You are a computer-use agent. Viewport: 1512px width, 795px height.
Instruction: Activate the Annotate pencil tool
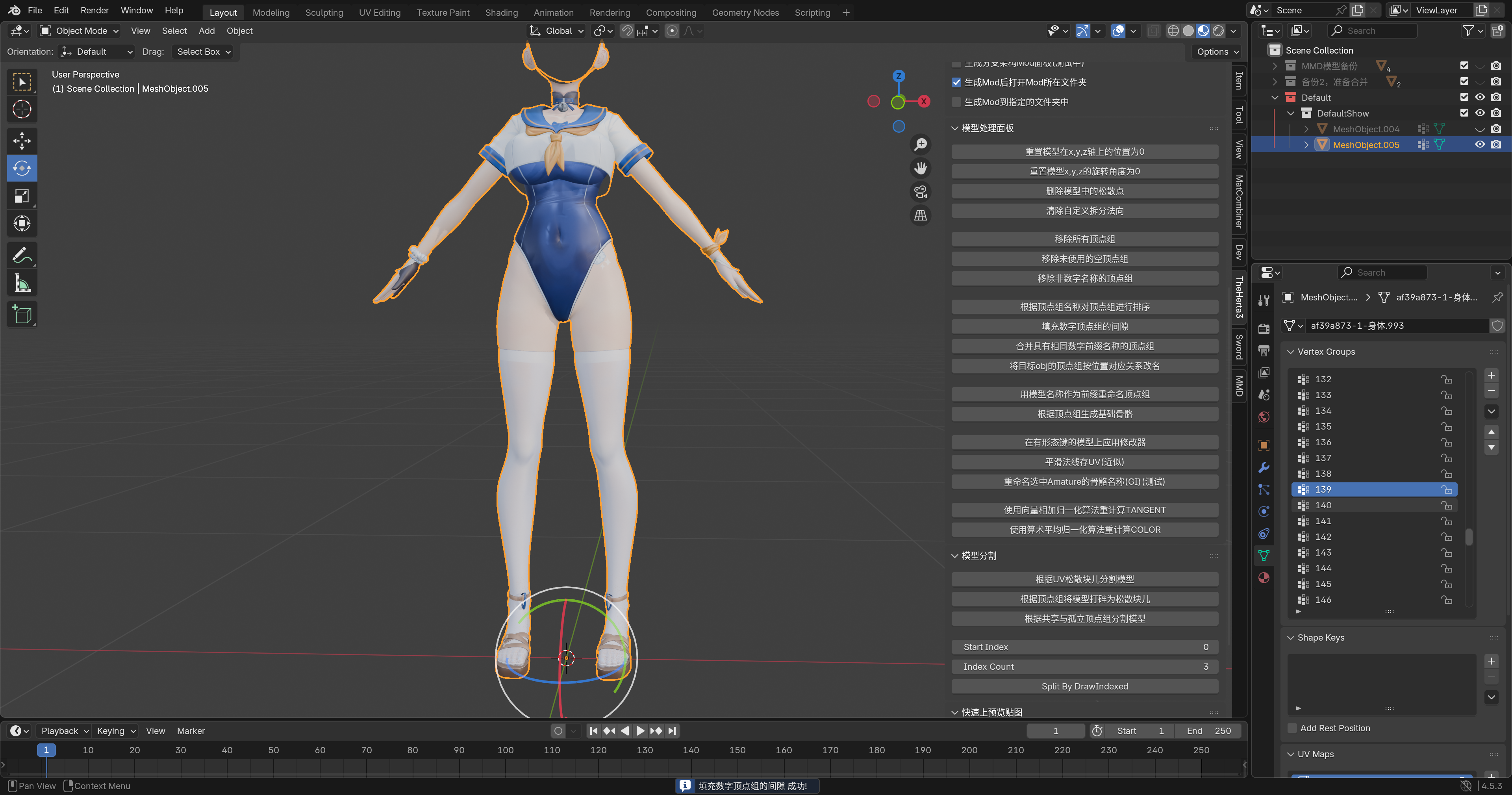[x=22, y=255]
